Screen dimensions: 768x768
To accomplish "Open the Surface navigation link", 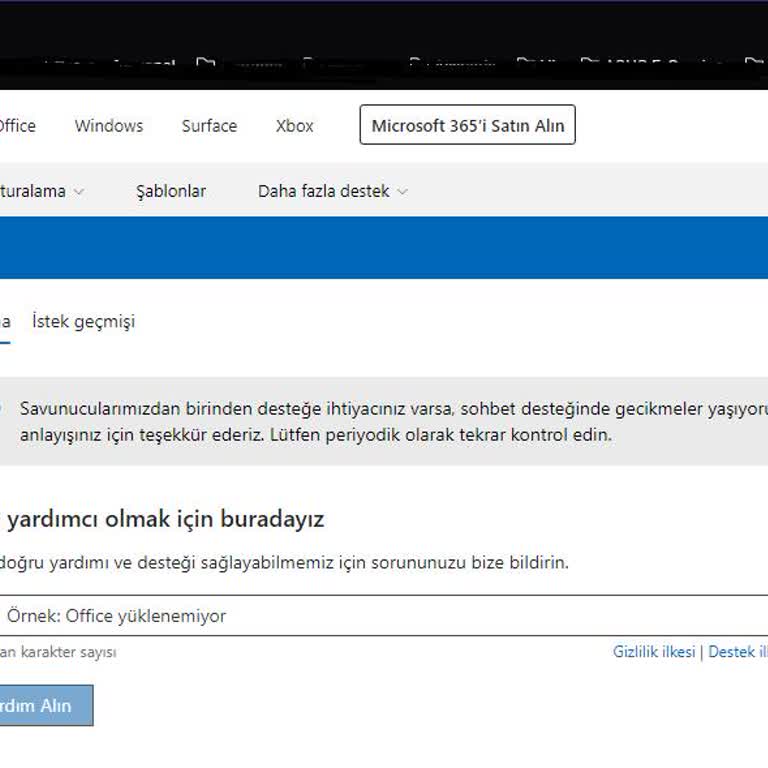I will click(209, 126).
